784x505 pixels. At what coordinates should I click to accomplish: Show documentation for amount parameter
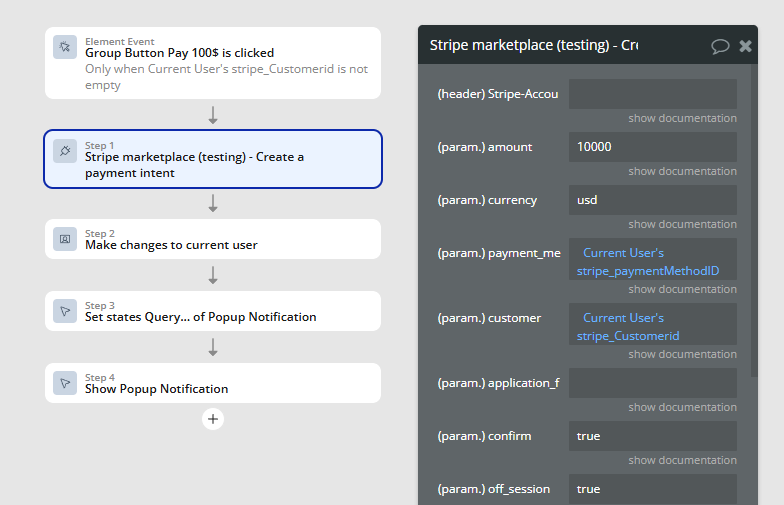click(x=682, y=172)
